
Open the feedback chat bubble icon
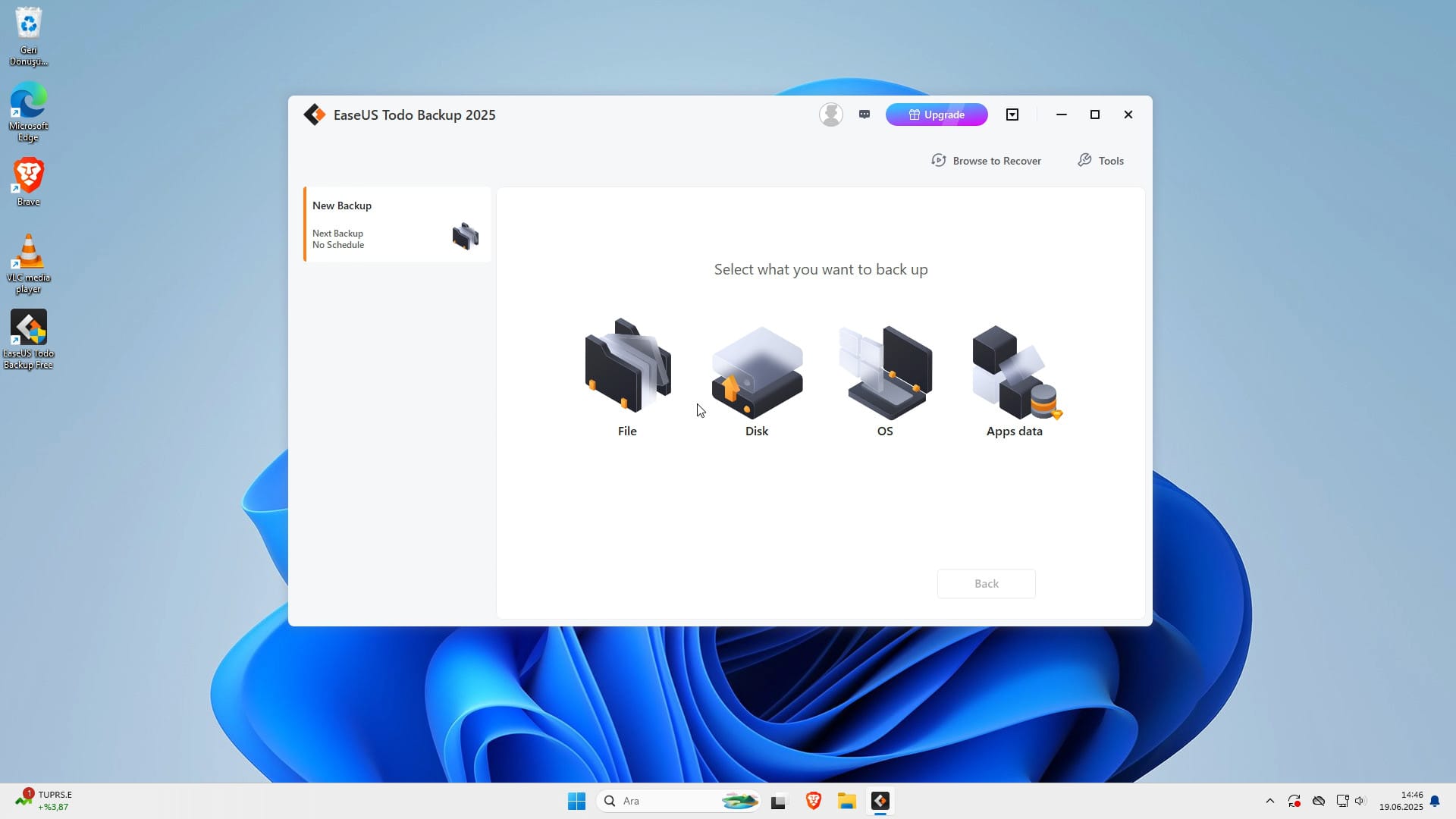tap(864, 115)
